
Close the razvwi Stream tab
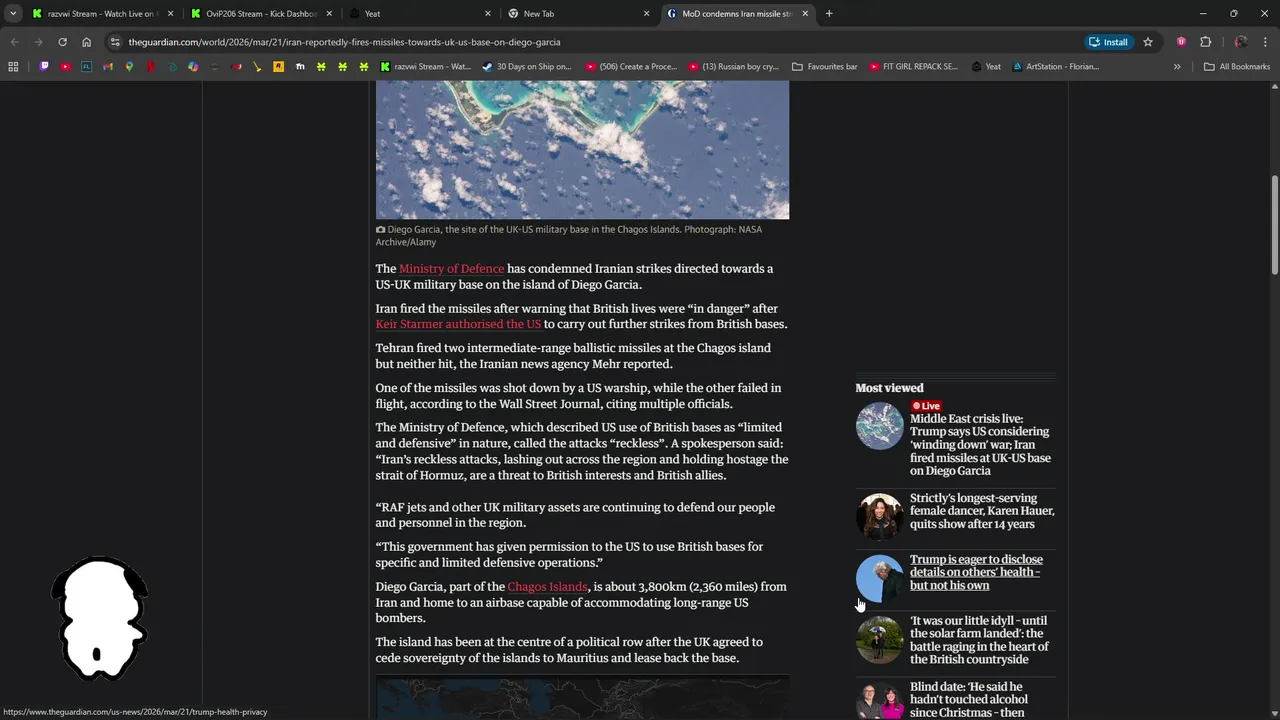coord(170,14)
